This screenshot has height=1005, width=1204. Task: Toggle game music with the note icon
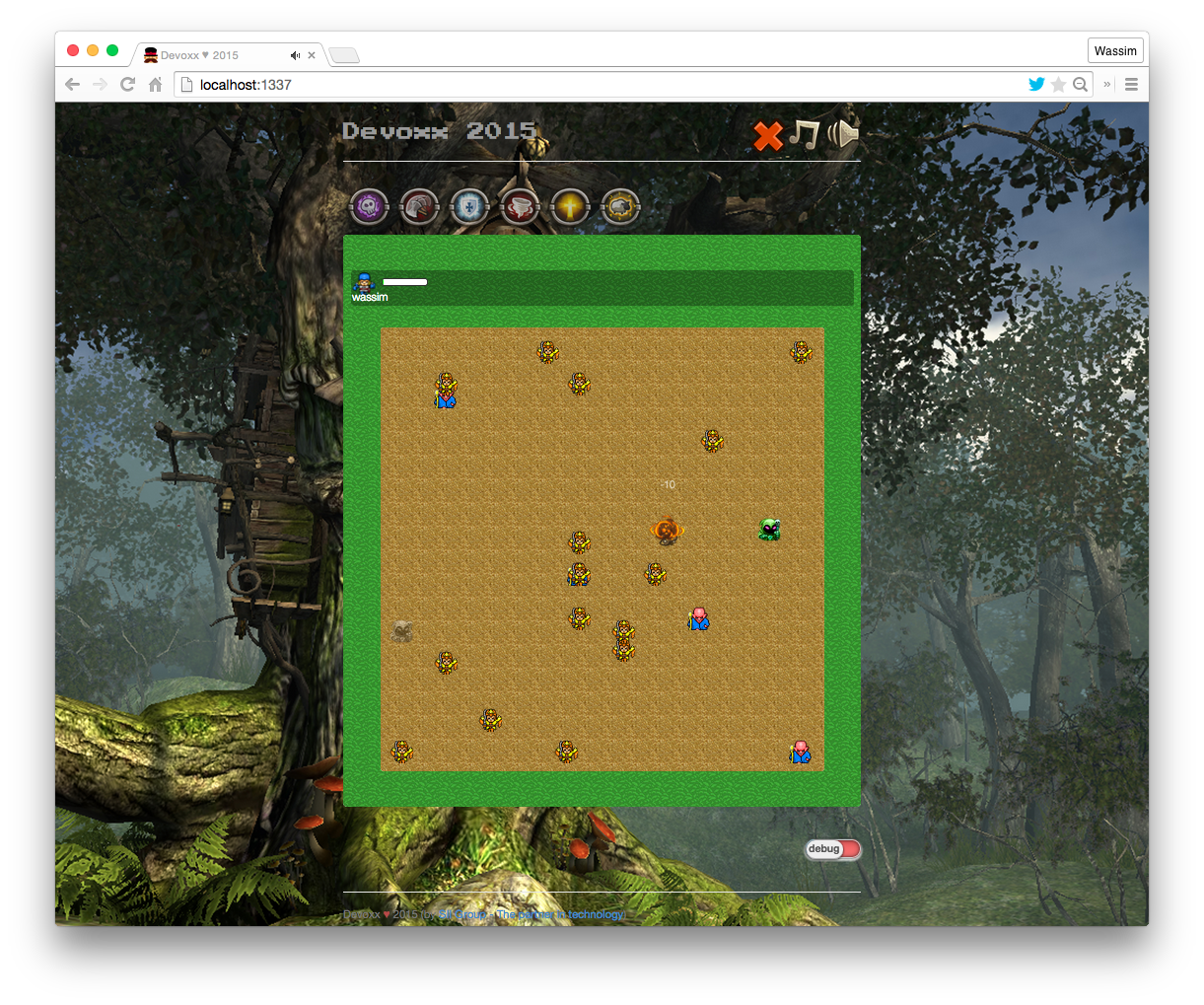[805, 134]
